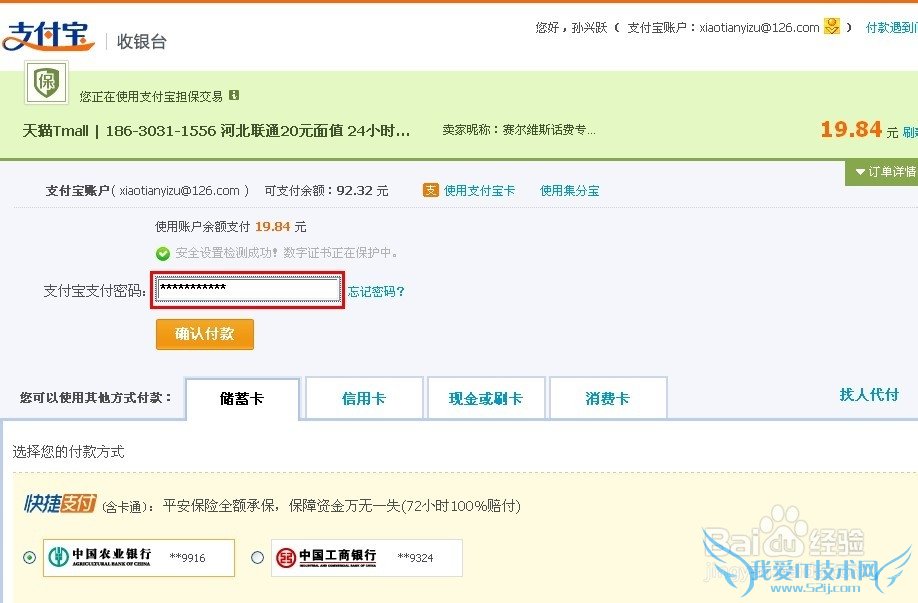Image resolution: width=918 pixels, height=603 pixels.
Task: Open the 找人代付 link
Action: tap(869, 395)
